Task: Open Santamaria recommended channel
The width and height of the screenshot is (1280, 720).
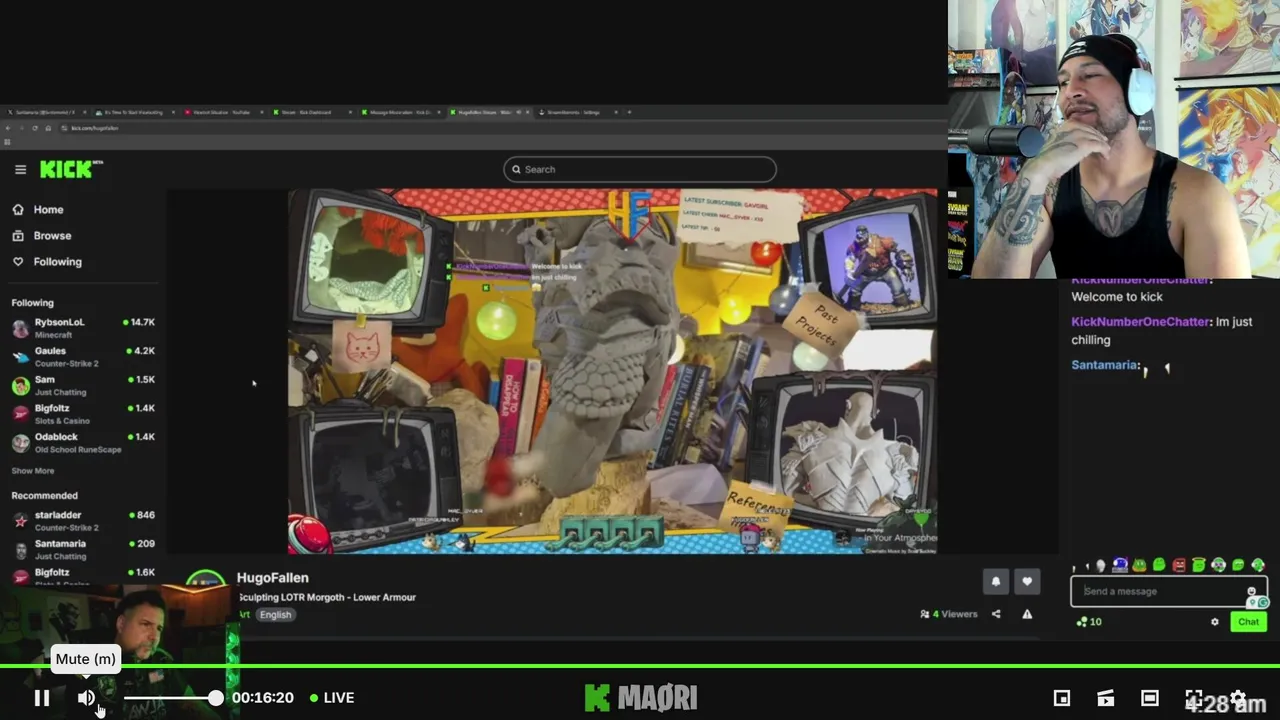Action: [x=83, y=549]
